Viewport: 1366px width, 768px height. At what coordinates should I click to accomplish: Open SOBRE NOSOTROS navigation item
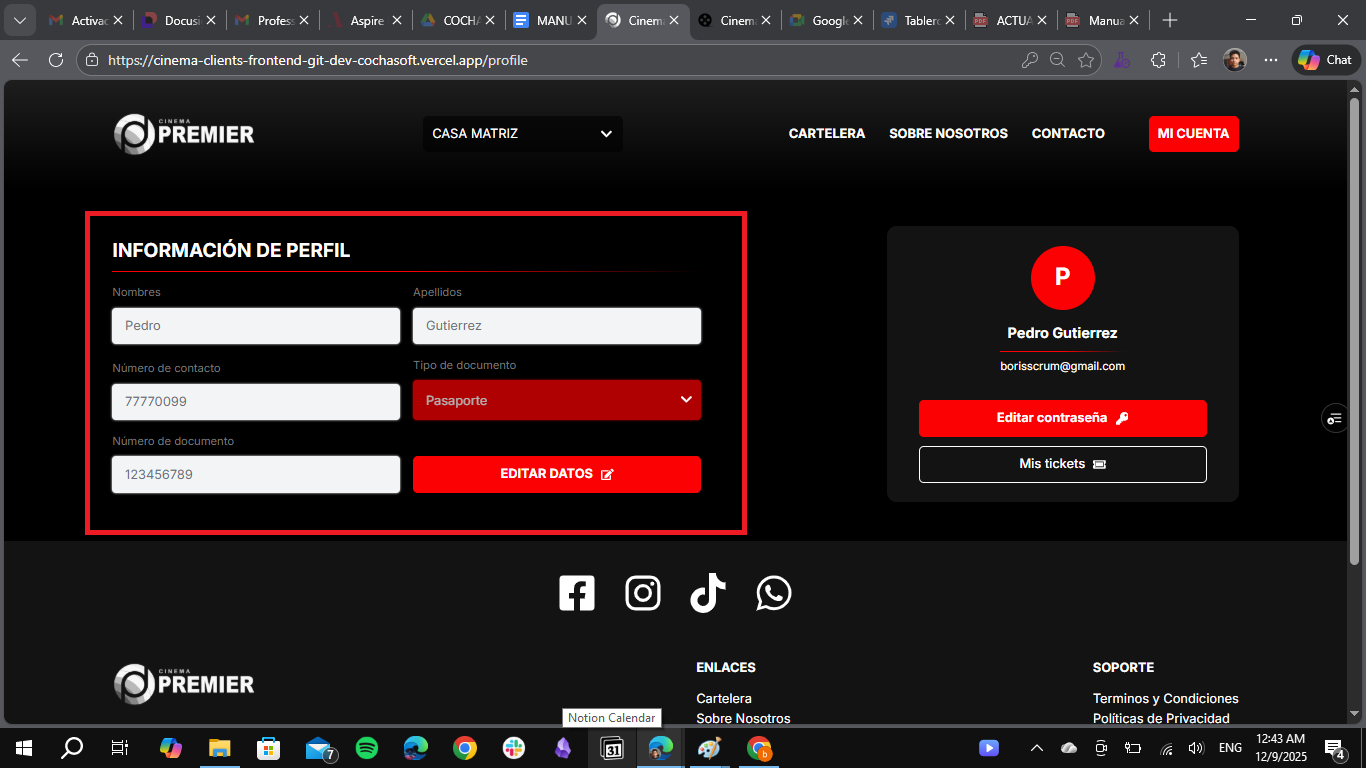948,134
